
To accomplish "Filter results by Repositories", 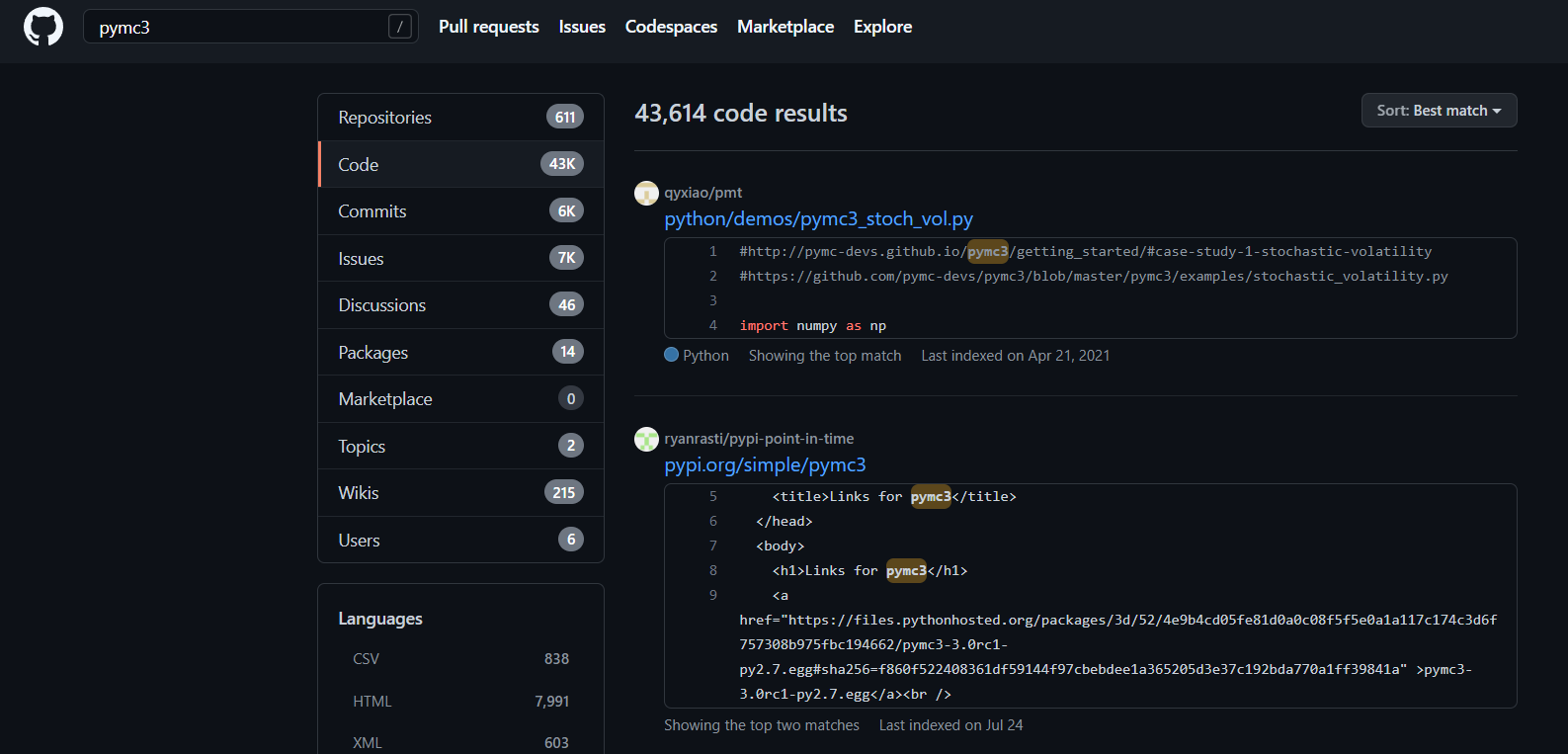I will click(x=460, y=118).
